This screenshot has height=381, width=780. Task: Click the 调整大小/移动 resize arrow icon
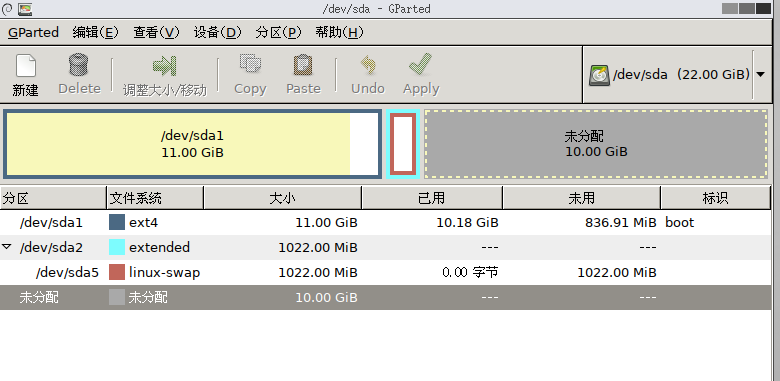click(x=165, y=66)
